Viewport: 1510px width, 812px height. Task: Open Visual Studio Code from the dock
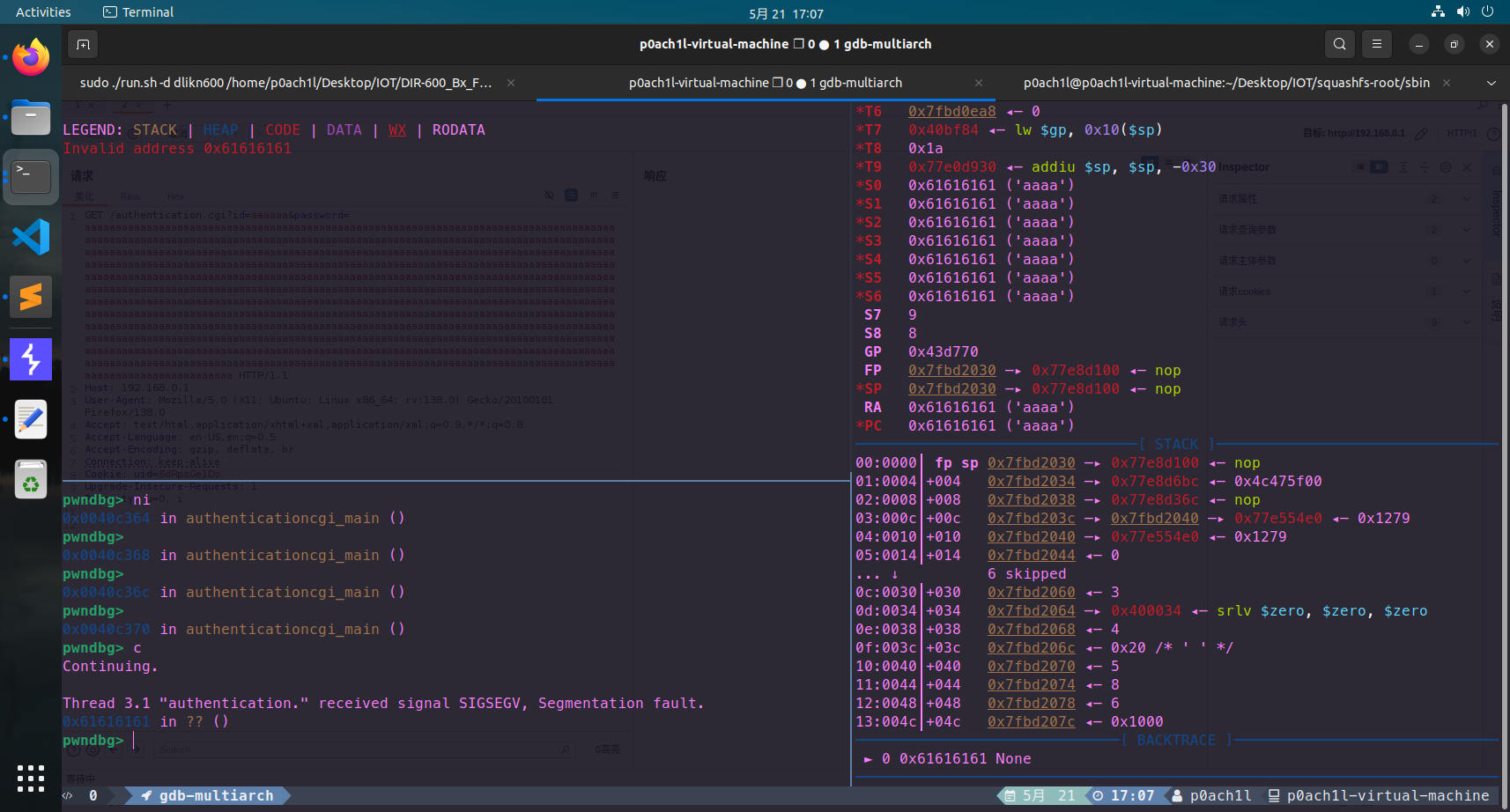[31, 237]
